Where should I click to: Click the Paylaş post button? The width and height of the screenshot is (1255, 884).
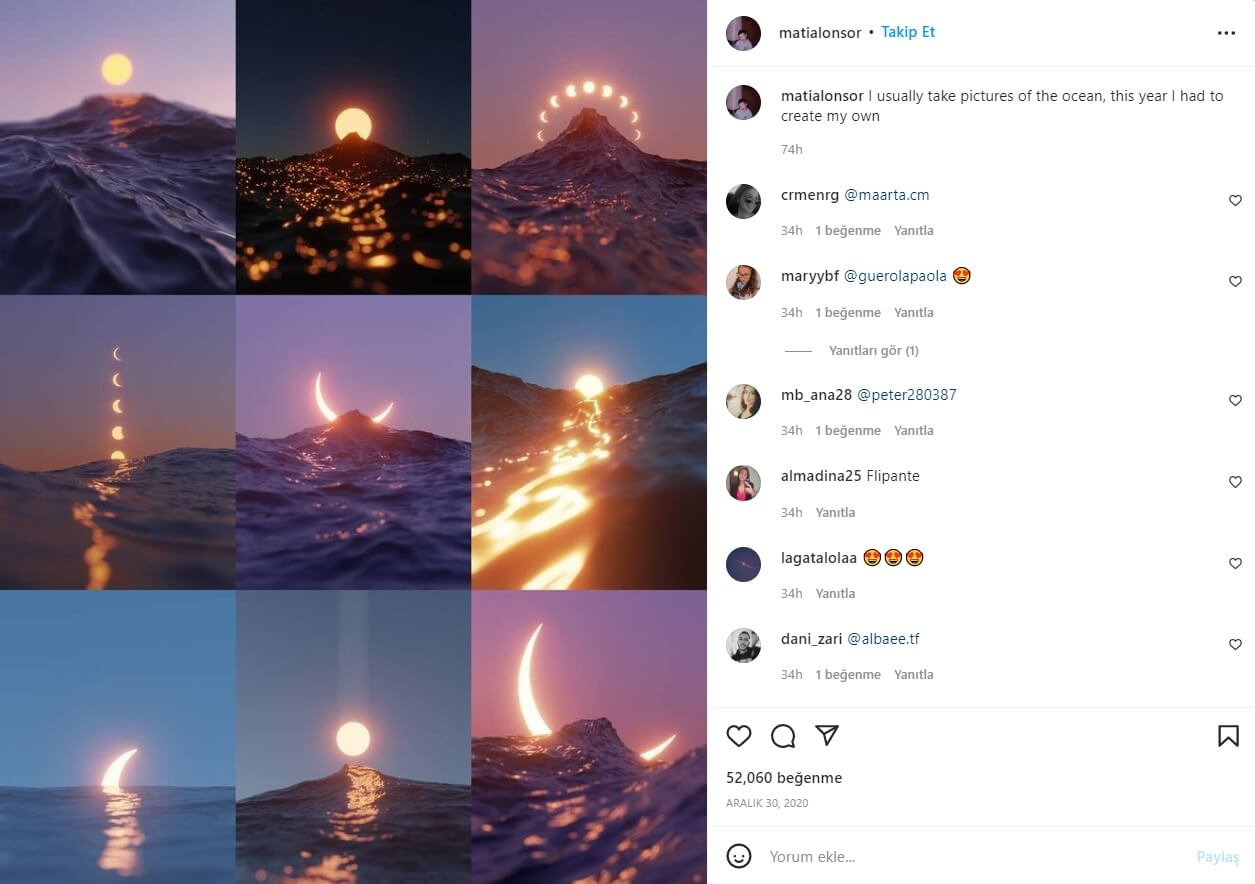pos(1217,857)
